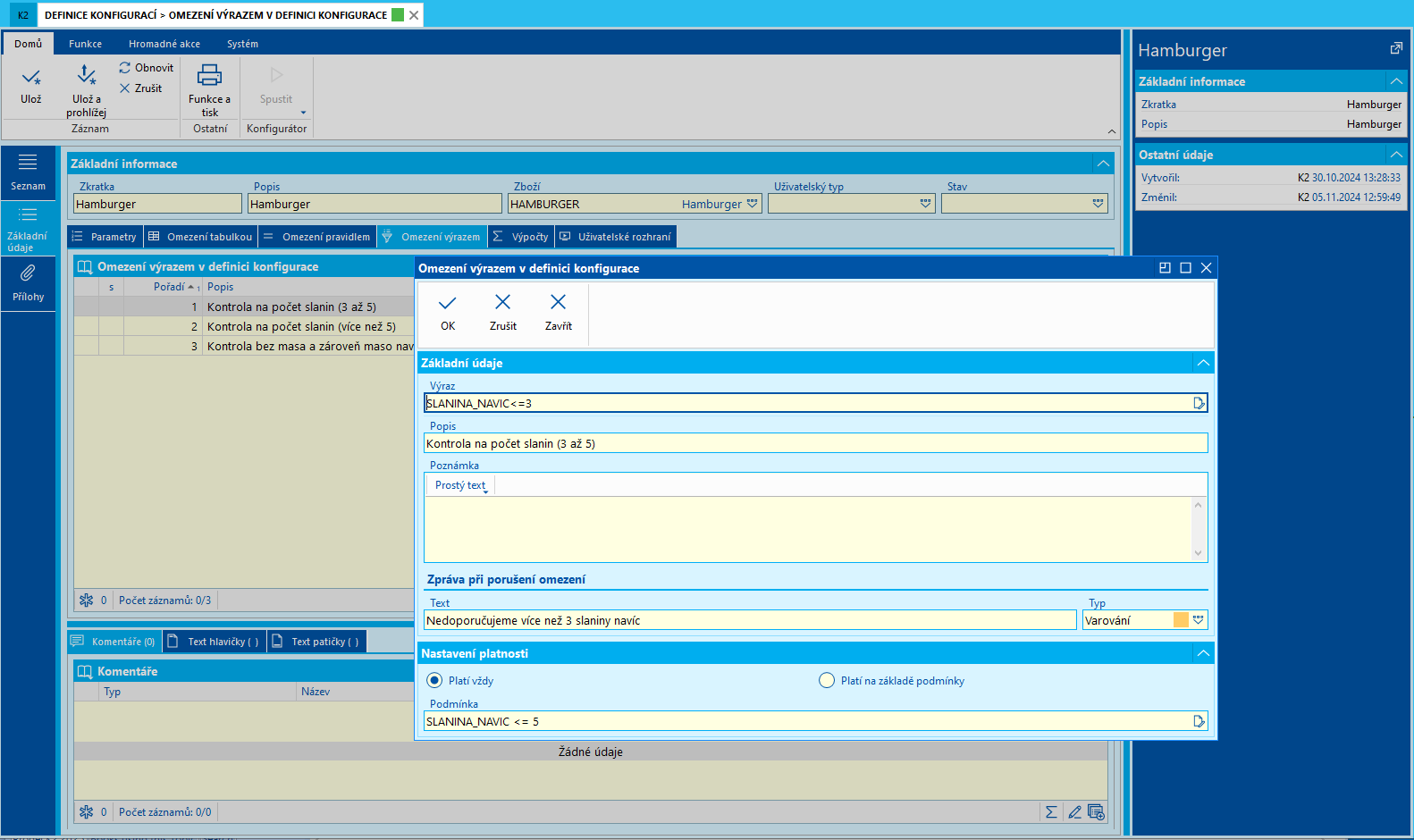Open the Základní údaje sidebar view
This screenshot has width=1414, height=840.
(28, 228)
